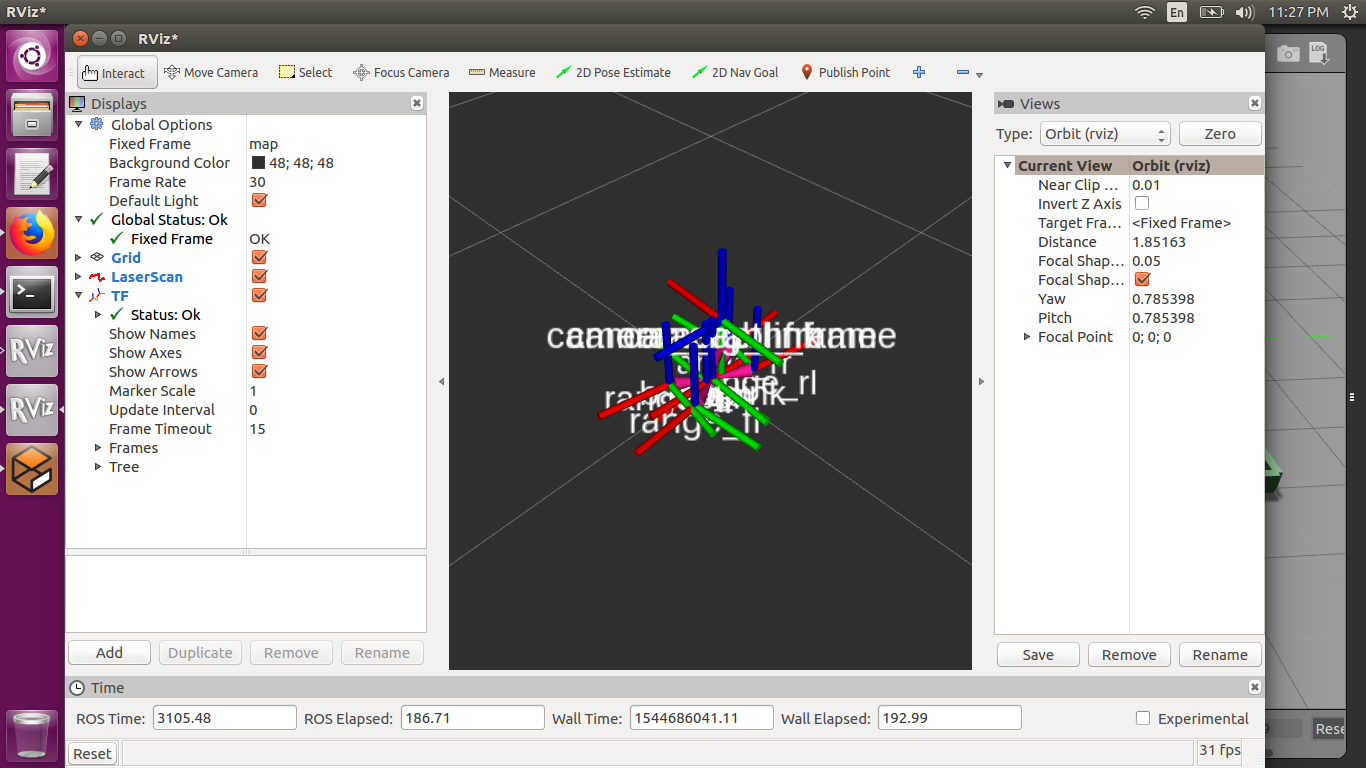This screenshot has width=1366, height=768.
Task: Expand the Frames node
Action: coord(98,447)
